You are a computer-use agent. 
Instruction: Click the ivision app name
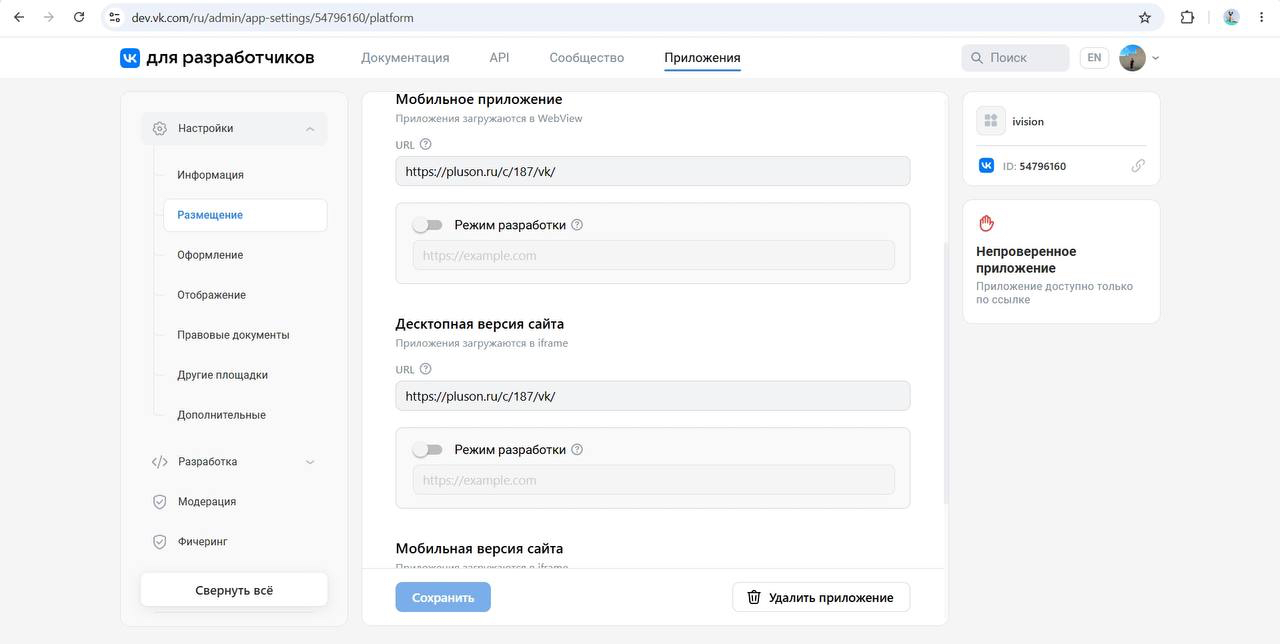click(x=1028, y=121)
